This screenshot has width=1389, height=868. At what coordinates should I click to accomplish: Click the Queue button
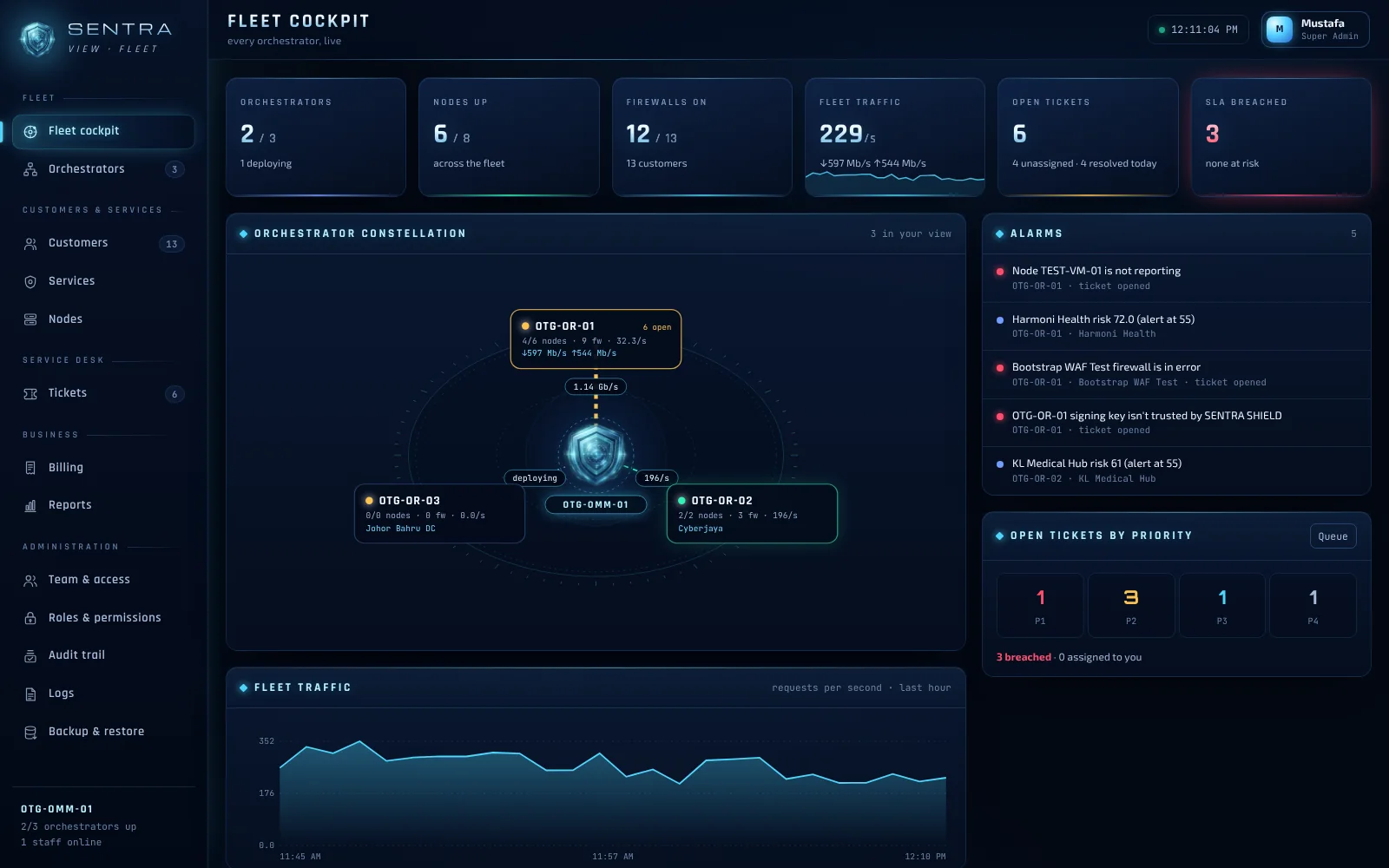point(1333,536)
